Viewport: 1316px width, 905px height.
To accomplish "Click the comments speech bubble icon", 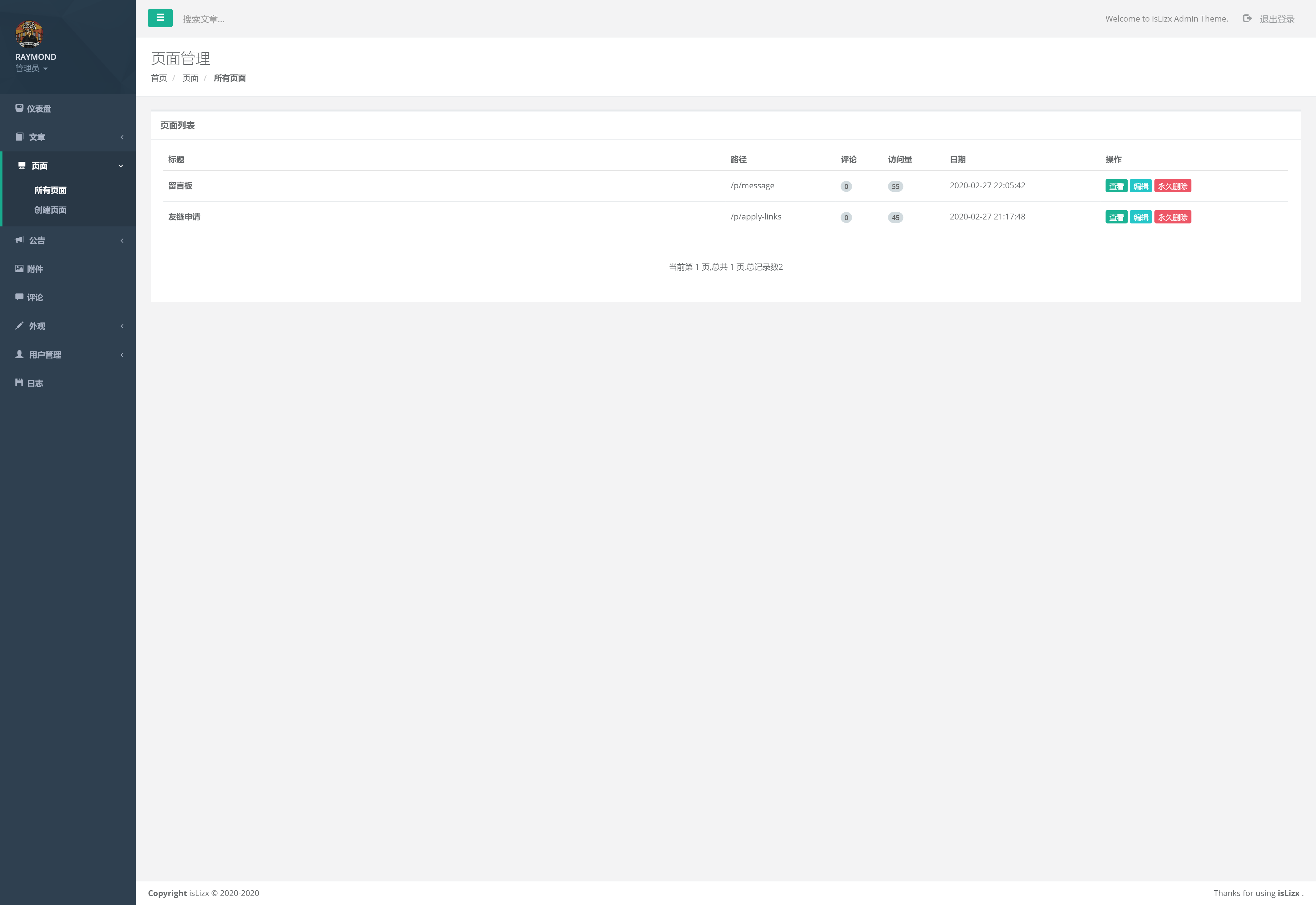I will pyautogui.click(x=19, y=297).
